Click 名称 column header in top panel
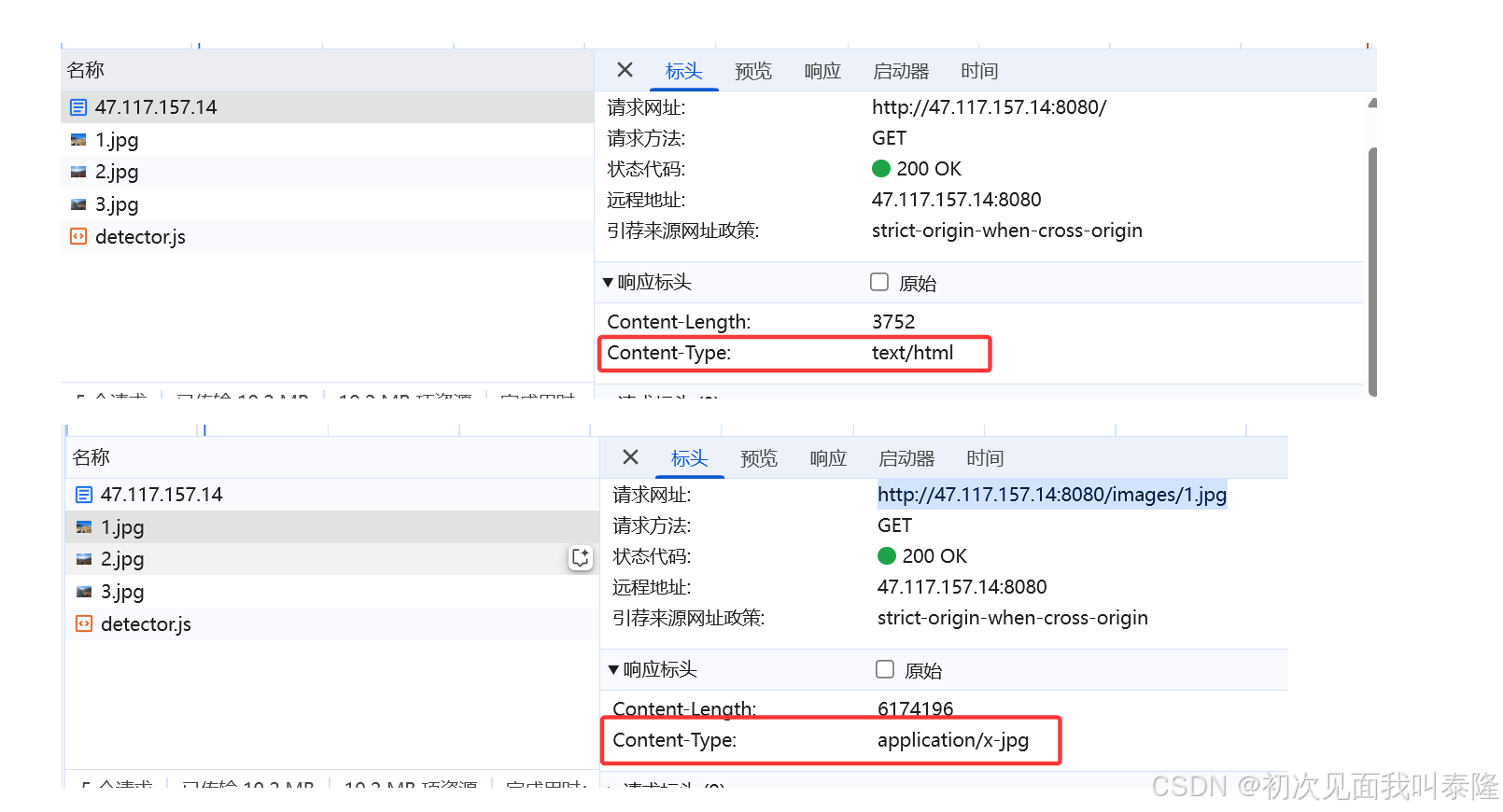This screenshot has width=1503, height=812. coord(327,70)
